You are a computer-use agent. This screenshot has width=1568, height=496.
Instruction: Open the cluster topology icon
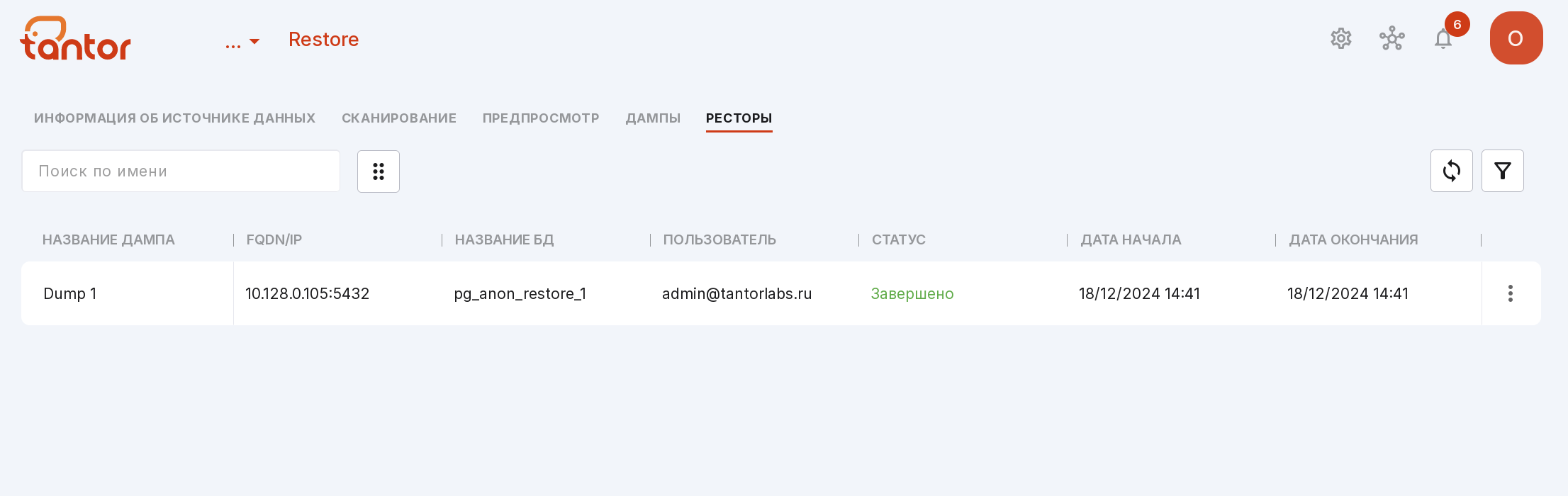pyautogui.click(x=1391, y=38)
